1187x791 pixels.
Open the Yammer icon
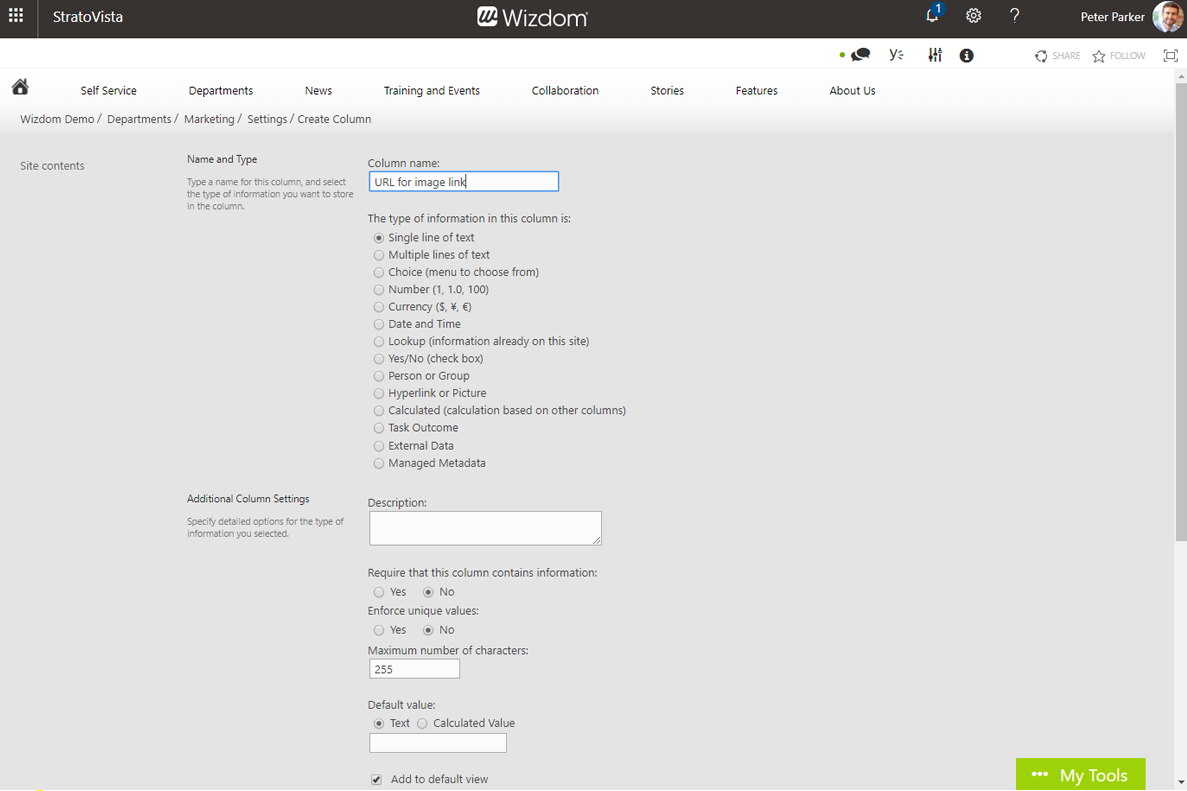pyautogui.click(x=896, y=55)
